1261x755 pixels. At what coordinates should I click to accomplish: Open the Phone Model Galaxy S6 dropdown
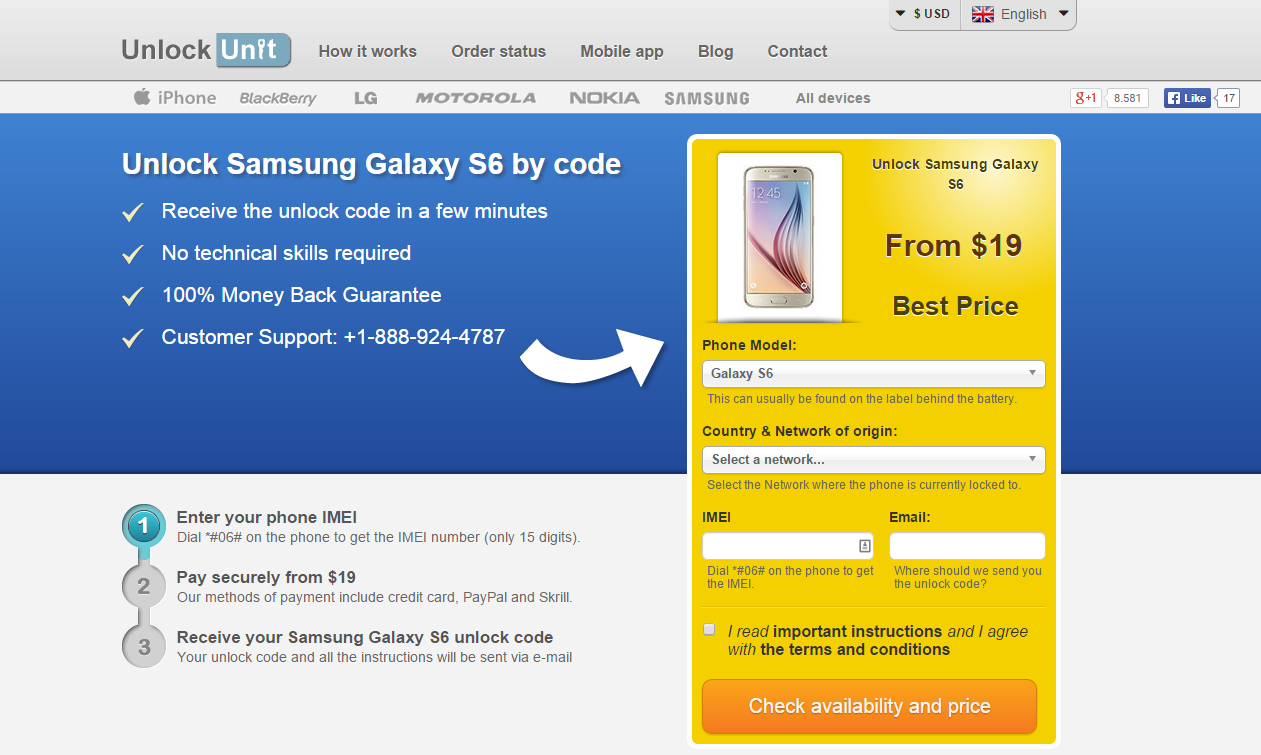(874, 374)
